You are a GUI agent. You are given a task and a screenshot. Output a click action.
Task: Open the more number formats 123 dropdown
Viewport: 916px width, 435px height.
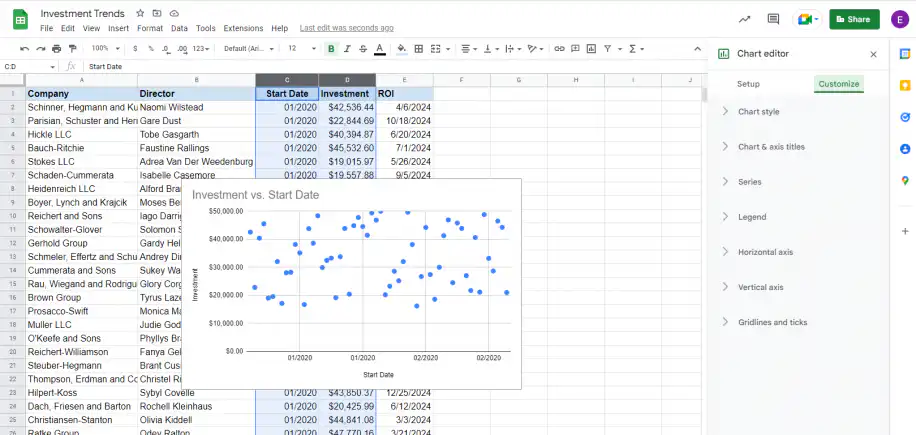(x=200, y=49)
